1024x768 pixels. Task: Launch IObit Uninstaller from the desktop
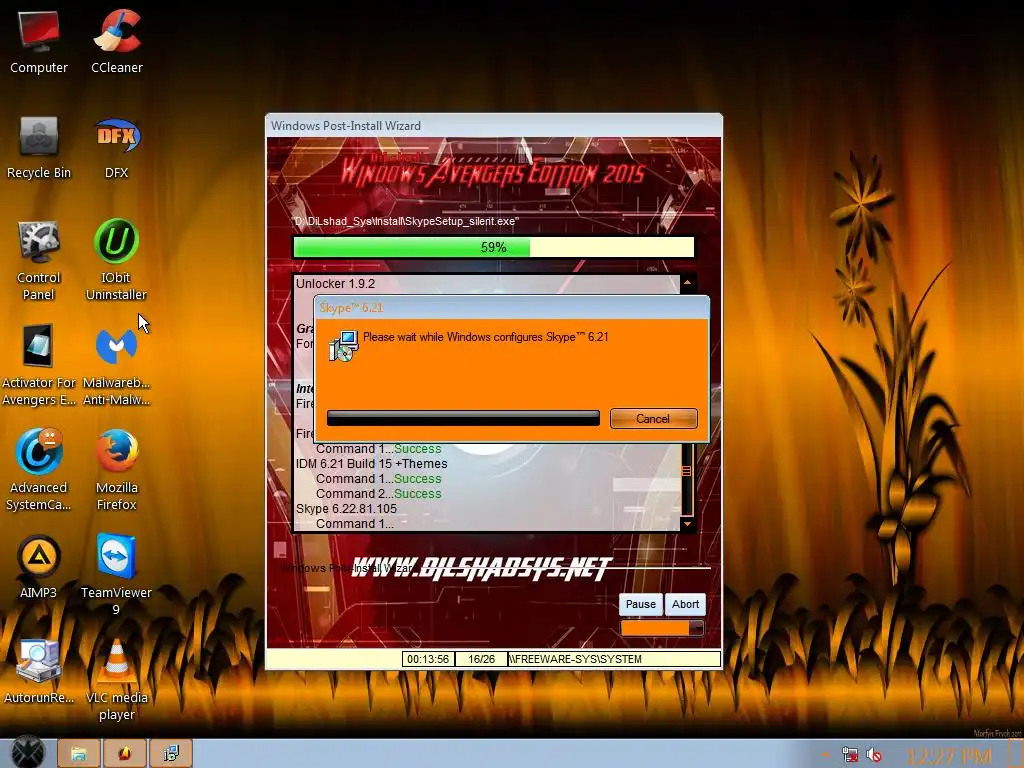point(116,261)
